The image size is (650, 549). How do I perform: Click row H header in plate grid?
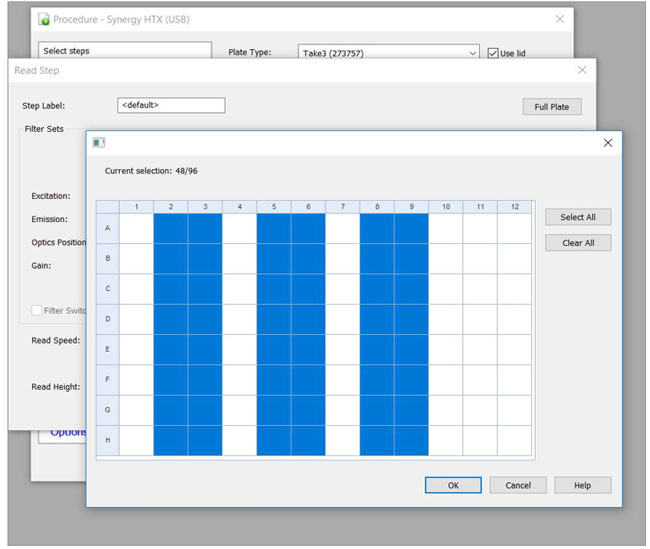(x=107, y=440)
